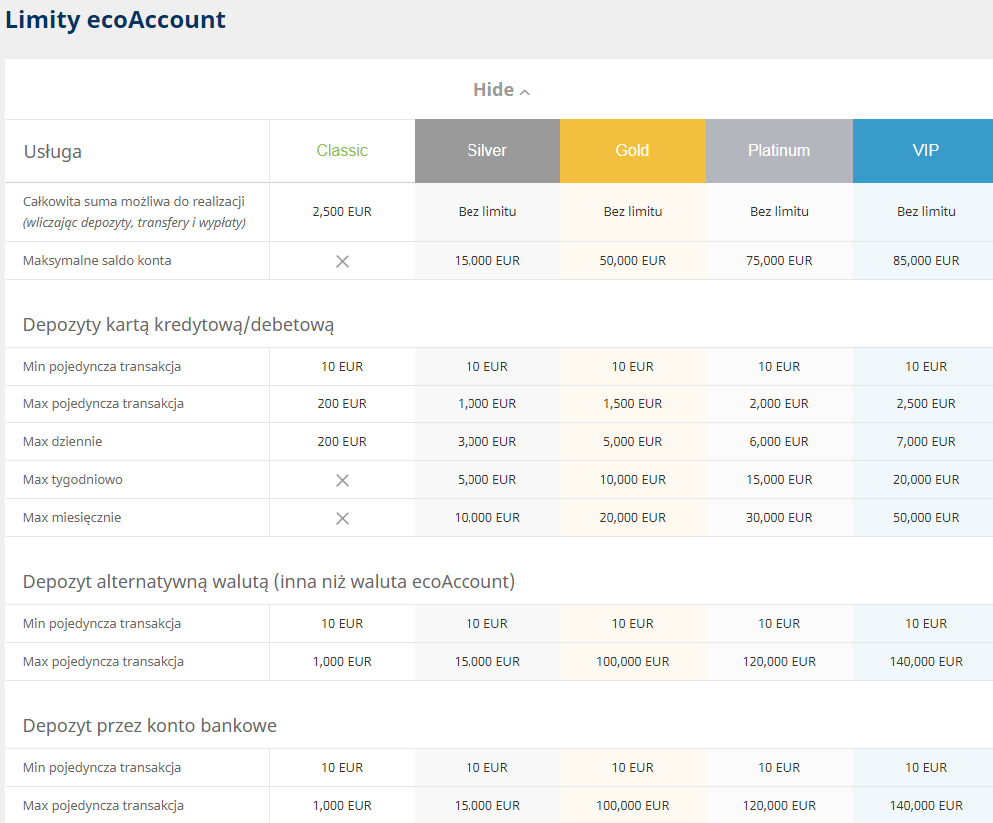Click the 30,000 EUR Platinum monthly max cell

coord(779,518)
